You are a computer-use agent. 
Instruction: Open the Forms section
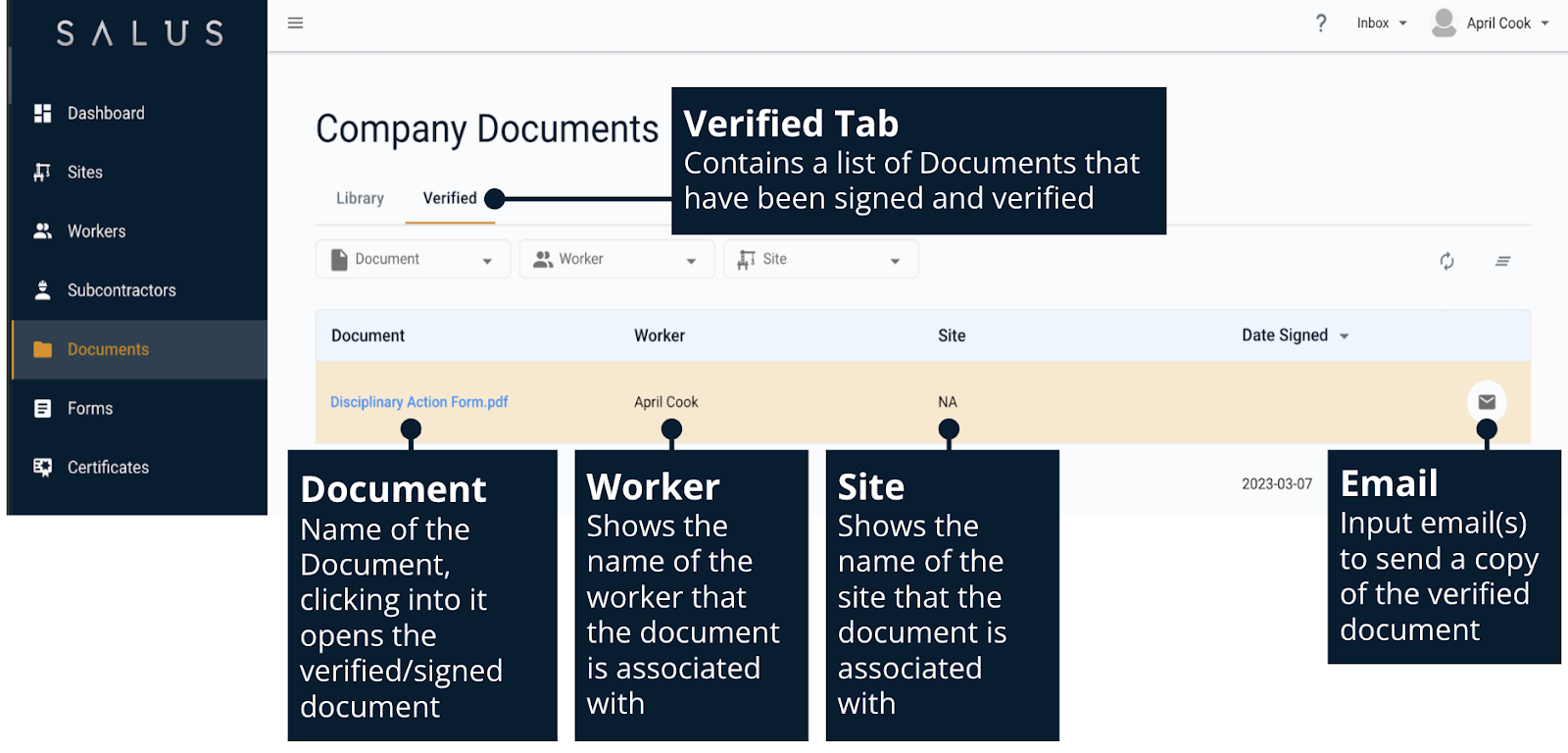point(90,409)
